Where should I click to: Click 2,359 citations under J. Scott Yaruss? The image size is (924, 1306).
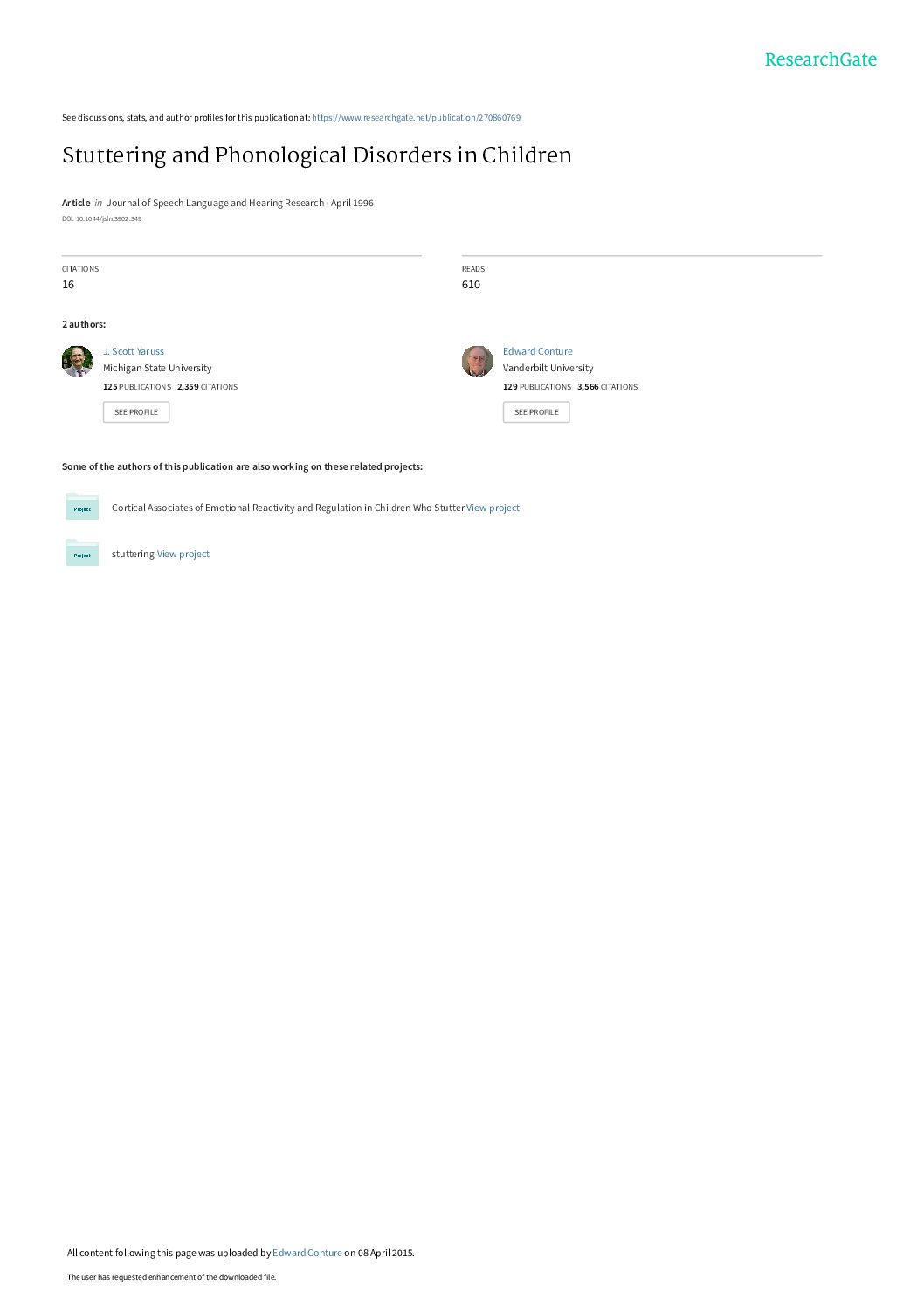(x=208, y=387)
